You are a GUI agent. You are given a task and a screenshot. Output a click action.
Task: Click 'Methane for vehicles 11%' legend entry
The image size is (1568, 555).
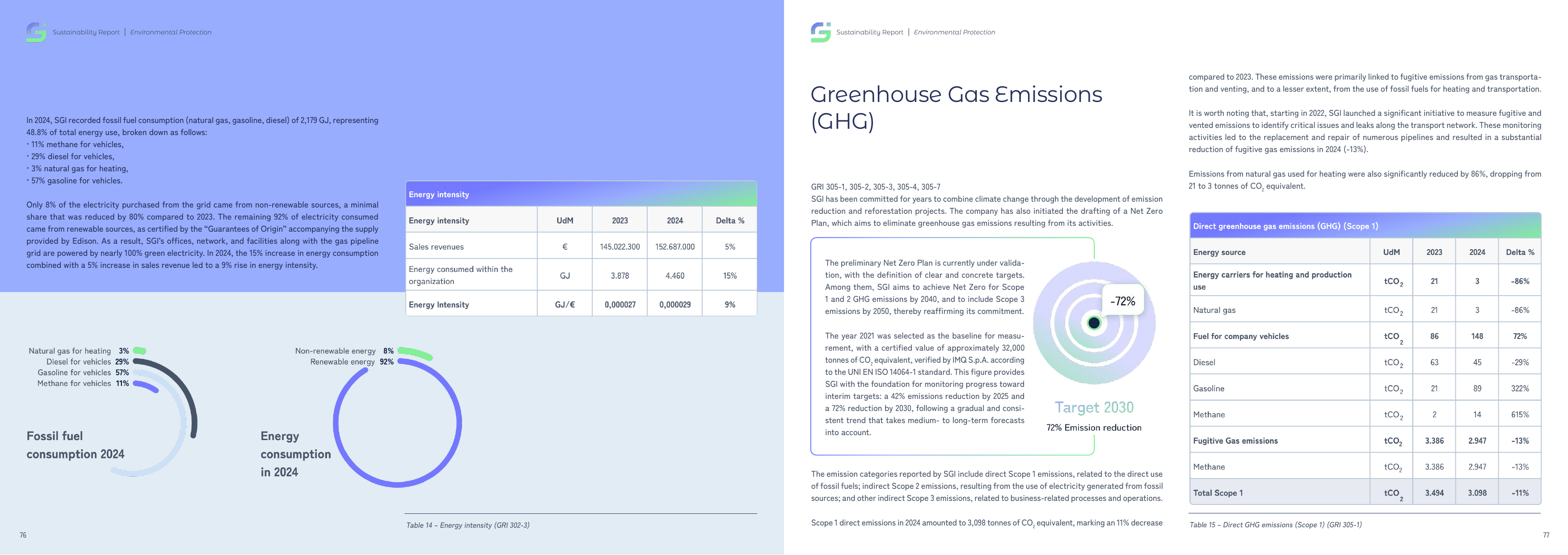83,383
